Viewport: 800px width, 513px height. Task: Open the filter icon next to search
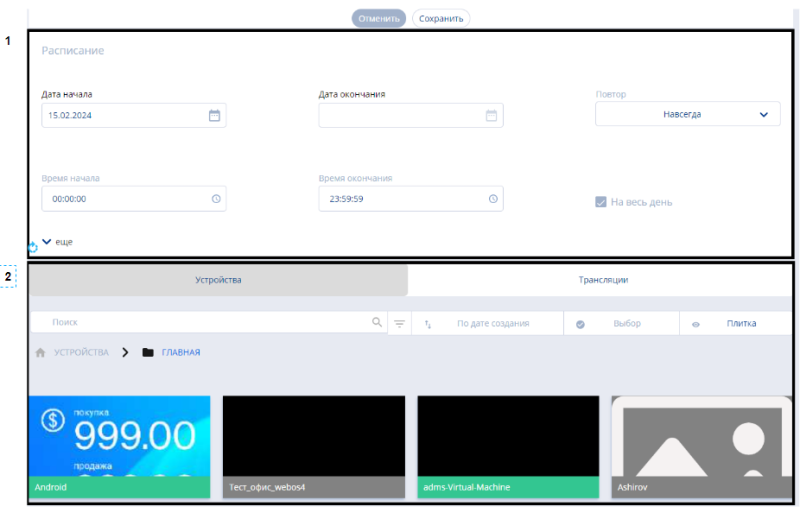(x=399, y=324)
